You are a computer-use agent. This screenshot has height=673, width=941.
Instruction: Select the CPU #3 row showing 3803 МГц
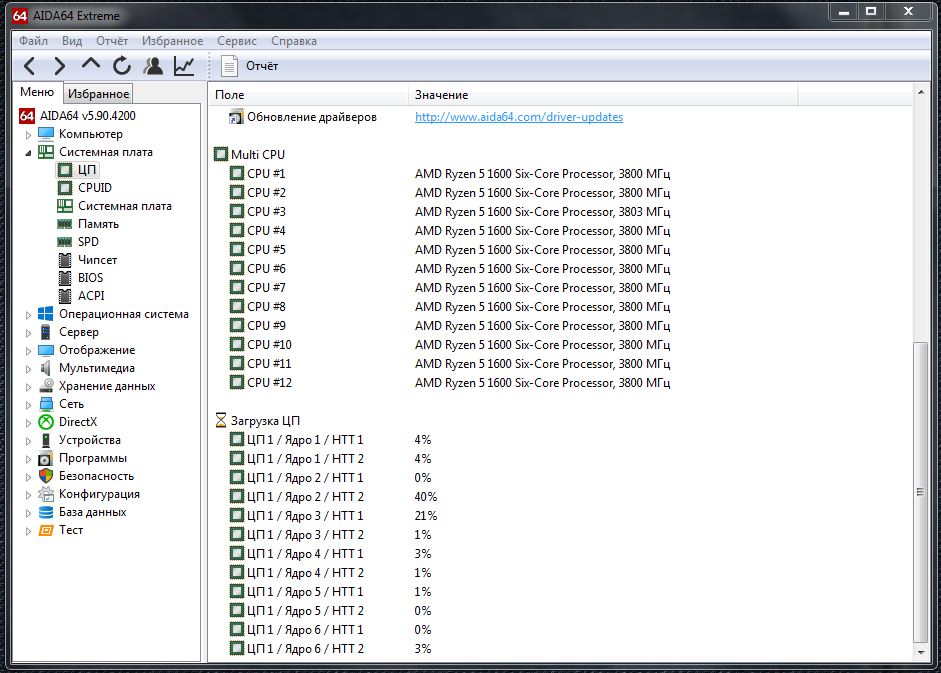(x=449, y=211)
